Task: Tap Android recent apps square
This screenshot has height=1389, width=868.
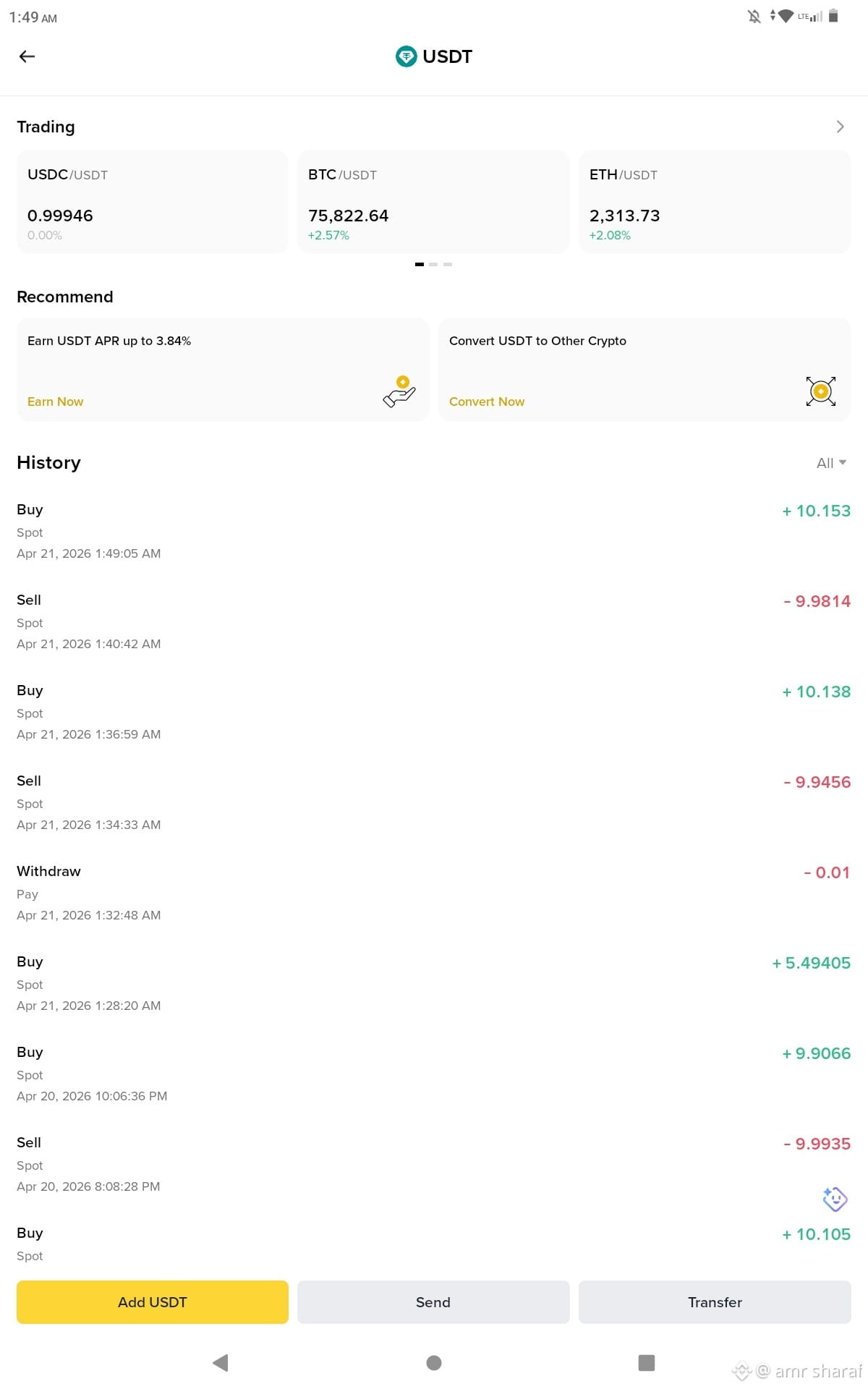Action: [x=647, y=1363]
